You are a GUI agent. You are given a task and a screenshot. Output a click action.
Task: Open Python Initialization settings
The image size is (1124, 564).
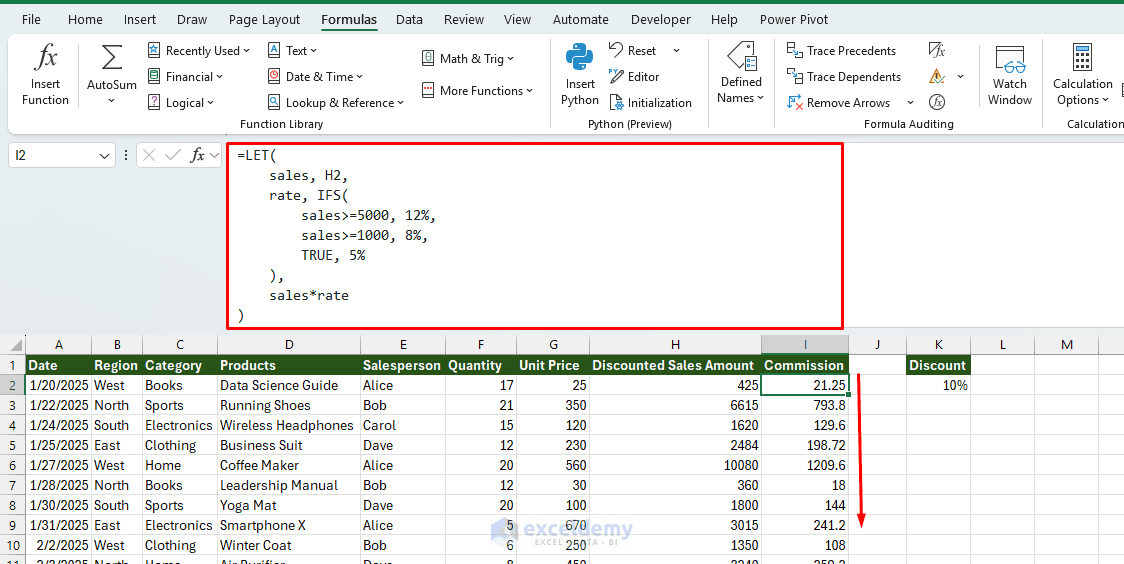click(651, 102)
